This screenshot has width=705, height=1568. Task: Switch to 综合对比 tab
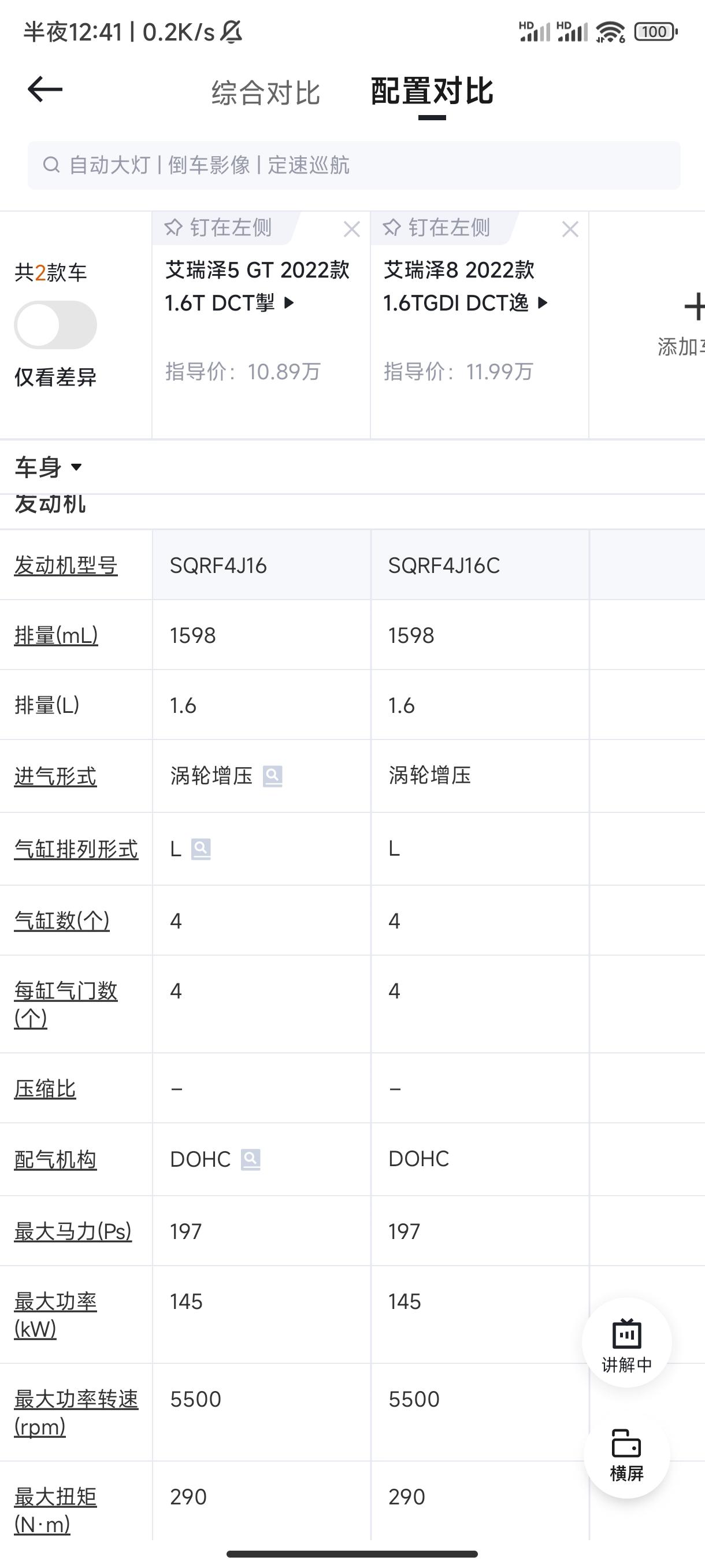[266, 93]
